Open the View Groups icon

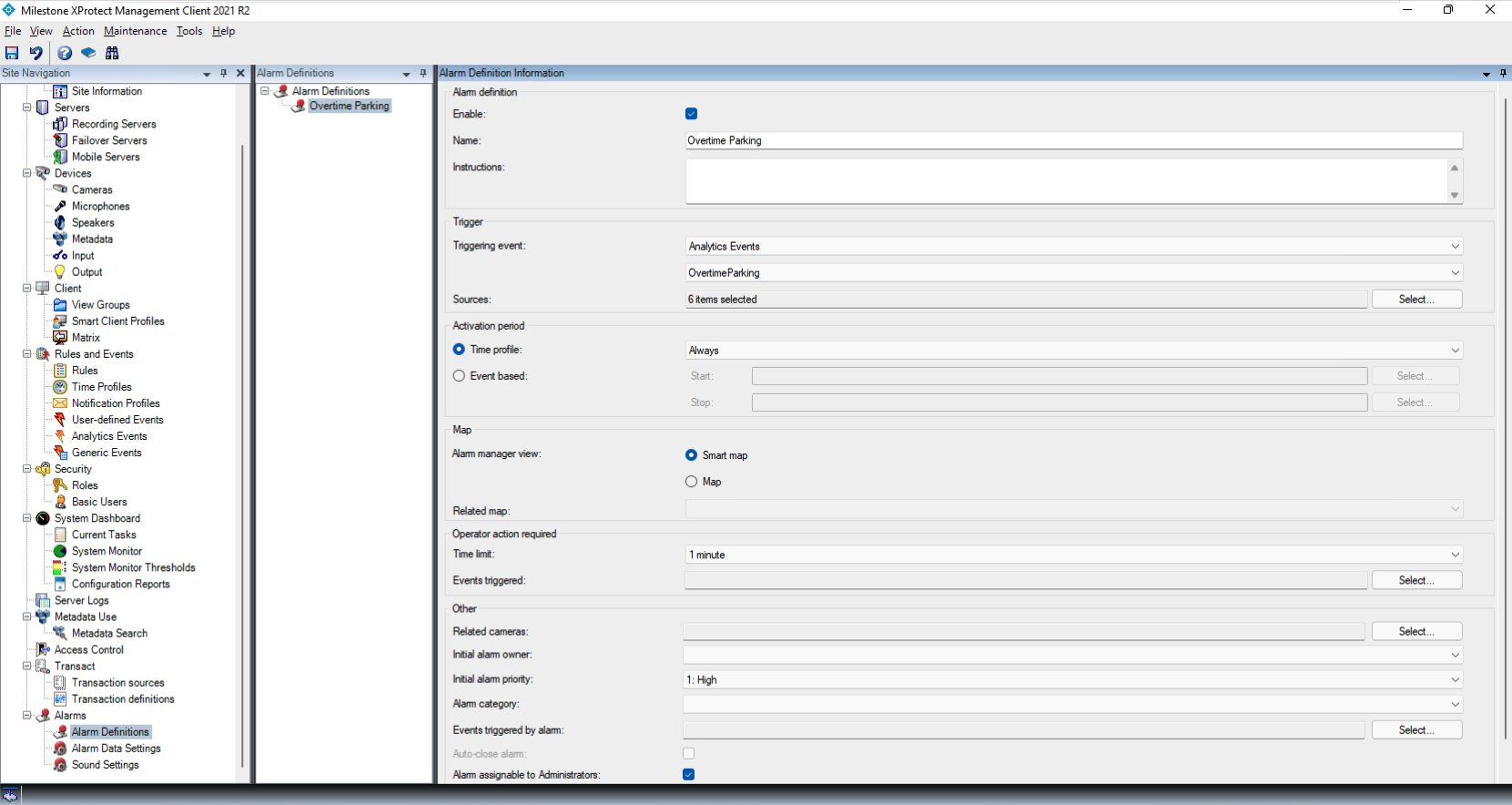tap(60, 304)
